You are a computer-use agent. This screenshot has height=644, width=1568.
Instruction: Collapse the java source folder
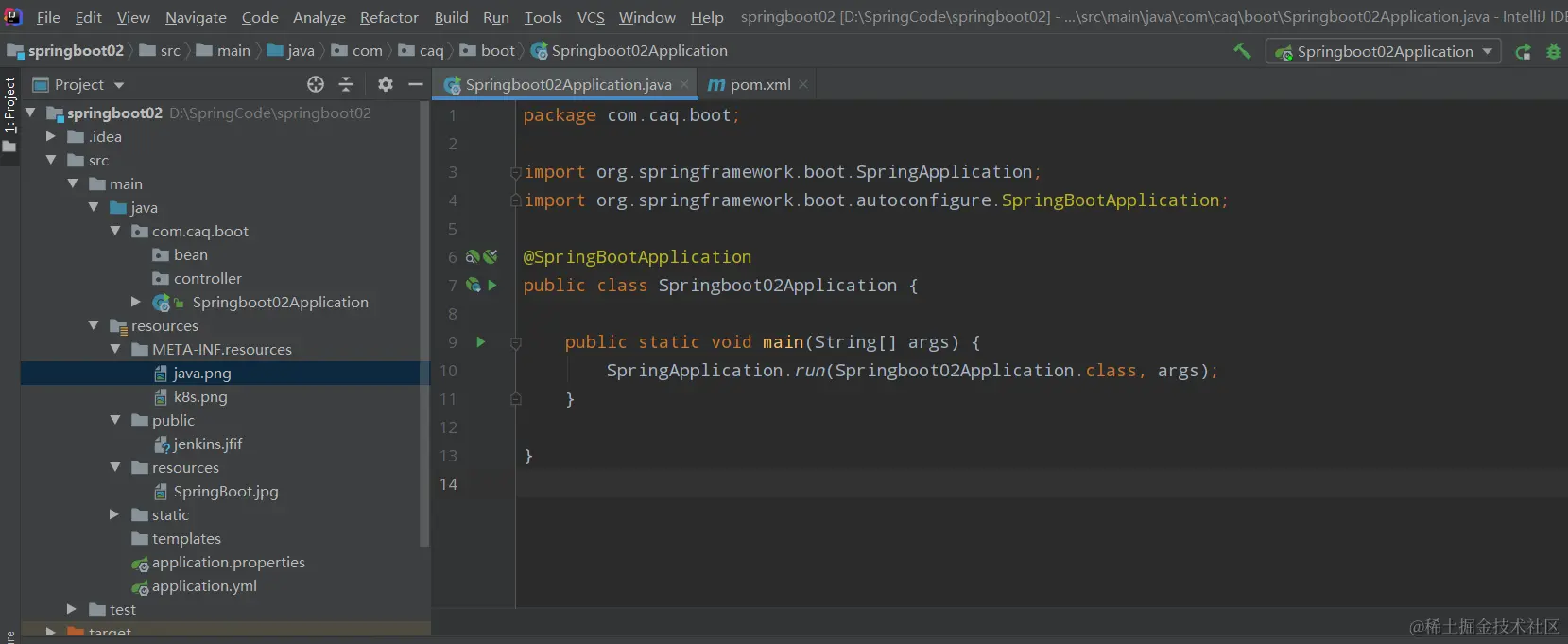[x=94, y=207]
